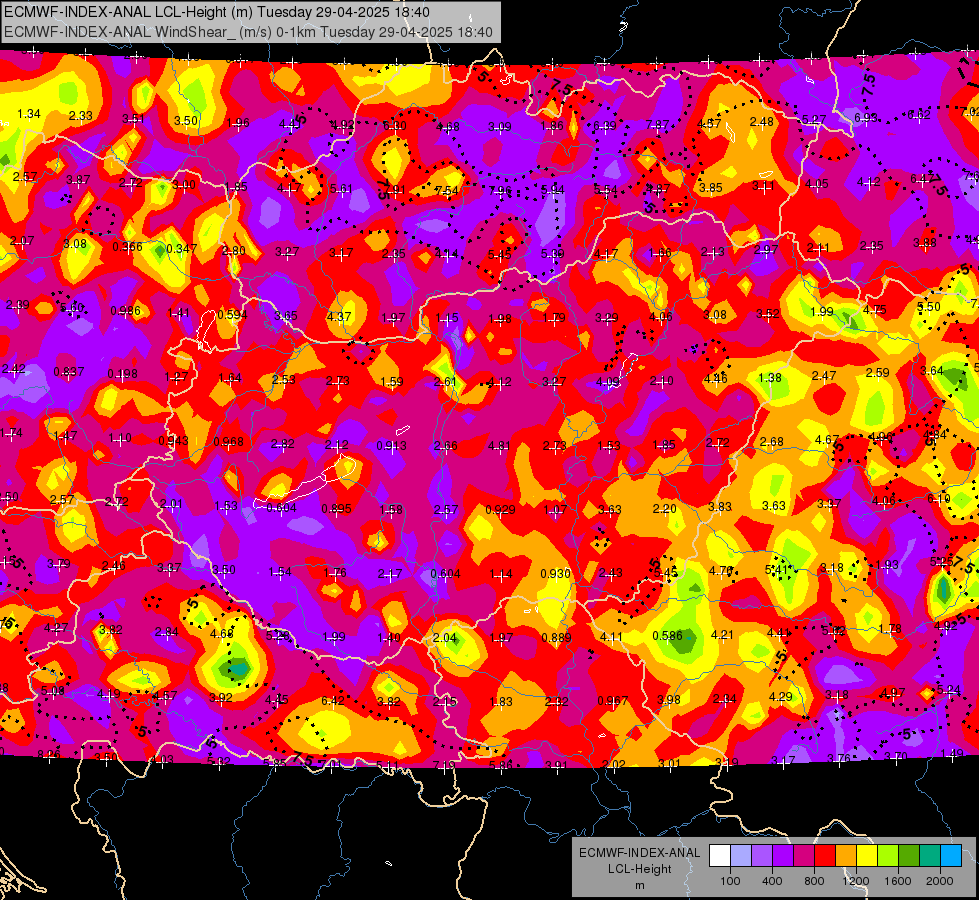This screenshot has height=900, width=979.
Task: Click the magenta legend swatch
Action: click(x=804, y=856)
